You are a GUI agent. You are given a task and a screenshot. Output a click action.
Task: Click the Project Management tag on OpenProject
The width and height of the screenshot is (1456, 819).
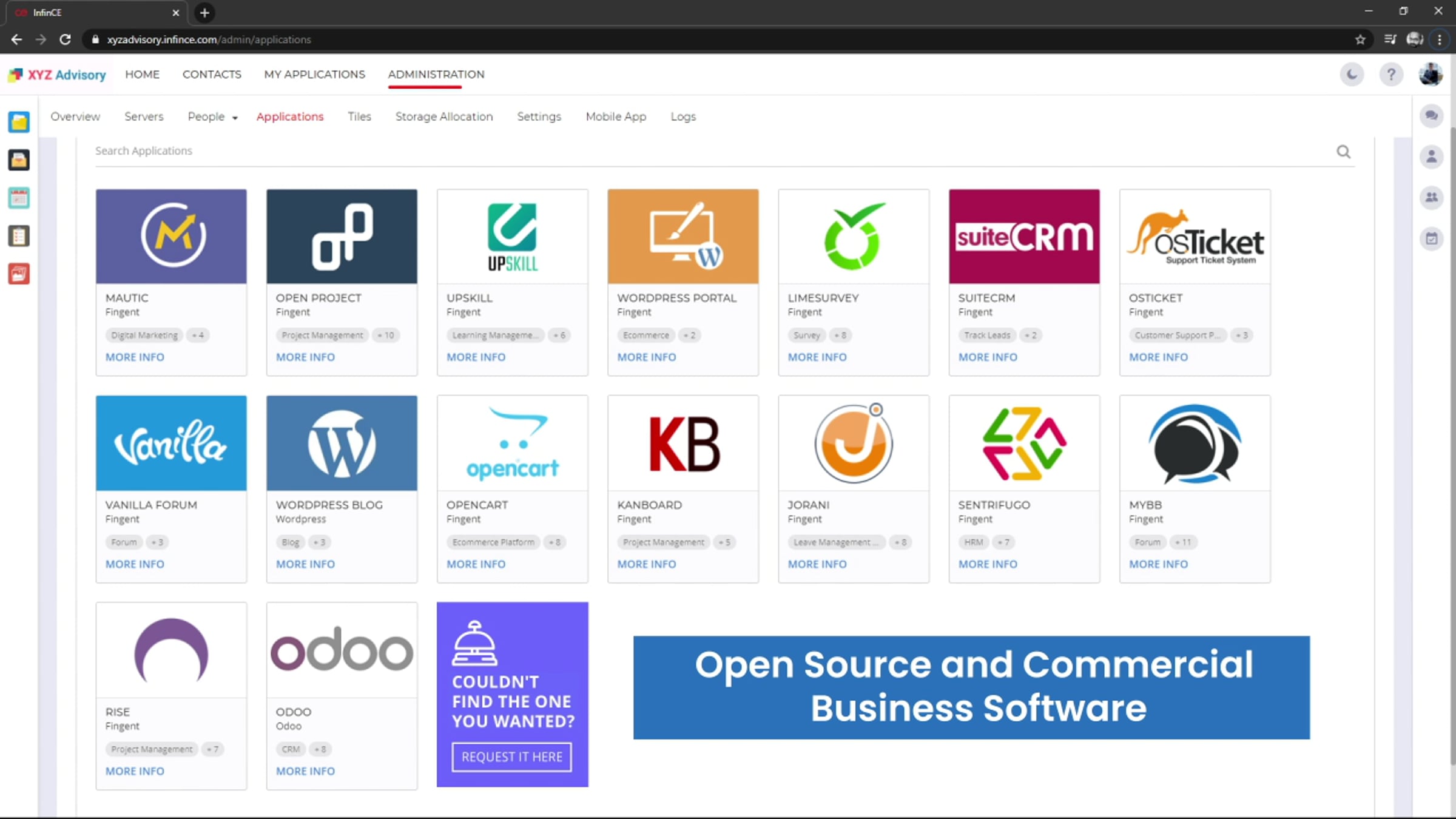(322, 335)
